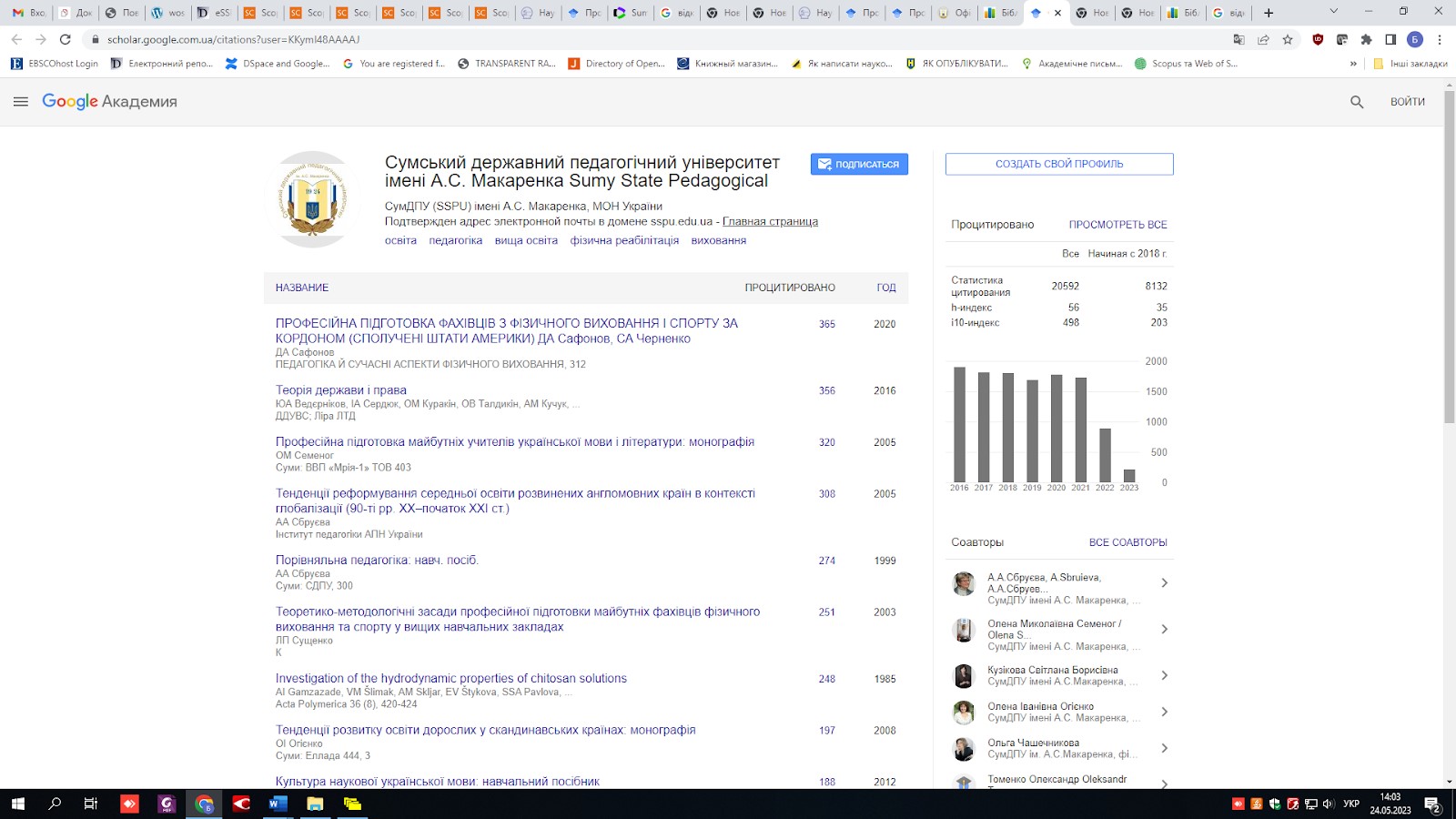Sort publications by ГОД column header
This screenshot has width=1456, height=819.
coord(886,288)
